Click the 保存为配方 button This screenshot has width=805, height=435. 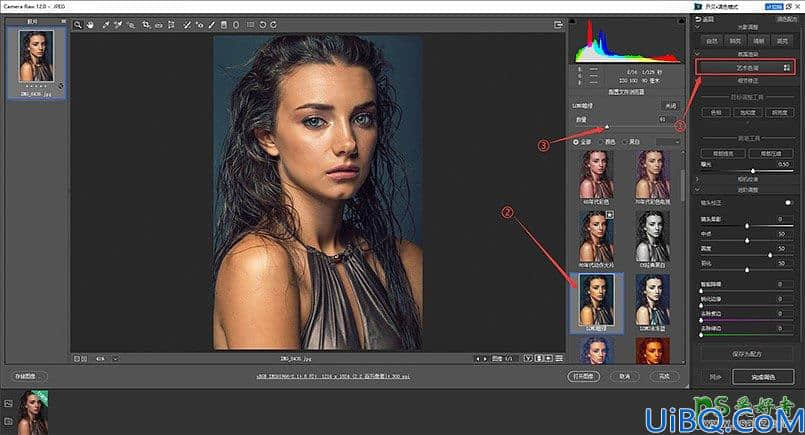tap(746, 354)
